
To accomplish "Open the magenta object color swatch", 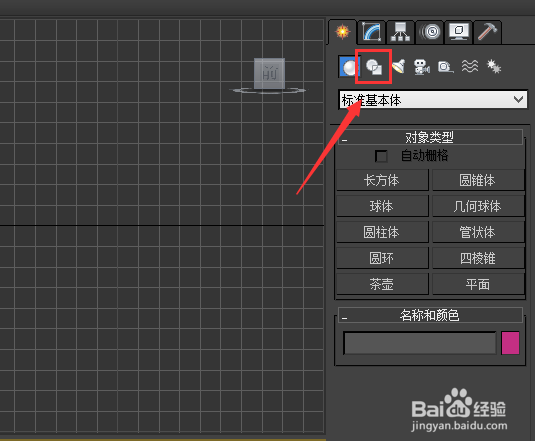I will click(510, 343).
